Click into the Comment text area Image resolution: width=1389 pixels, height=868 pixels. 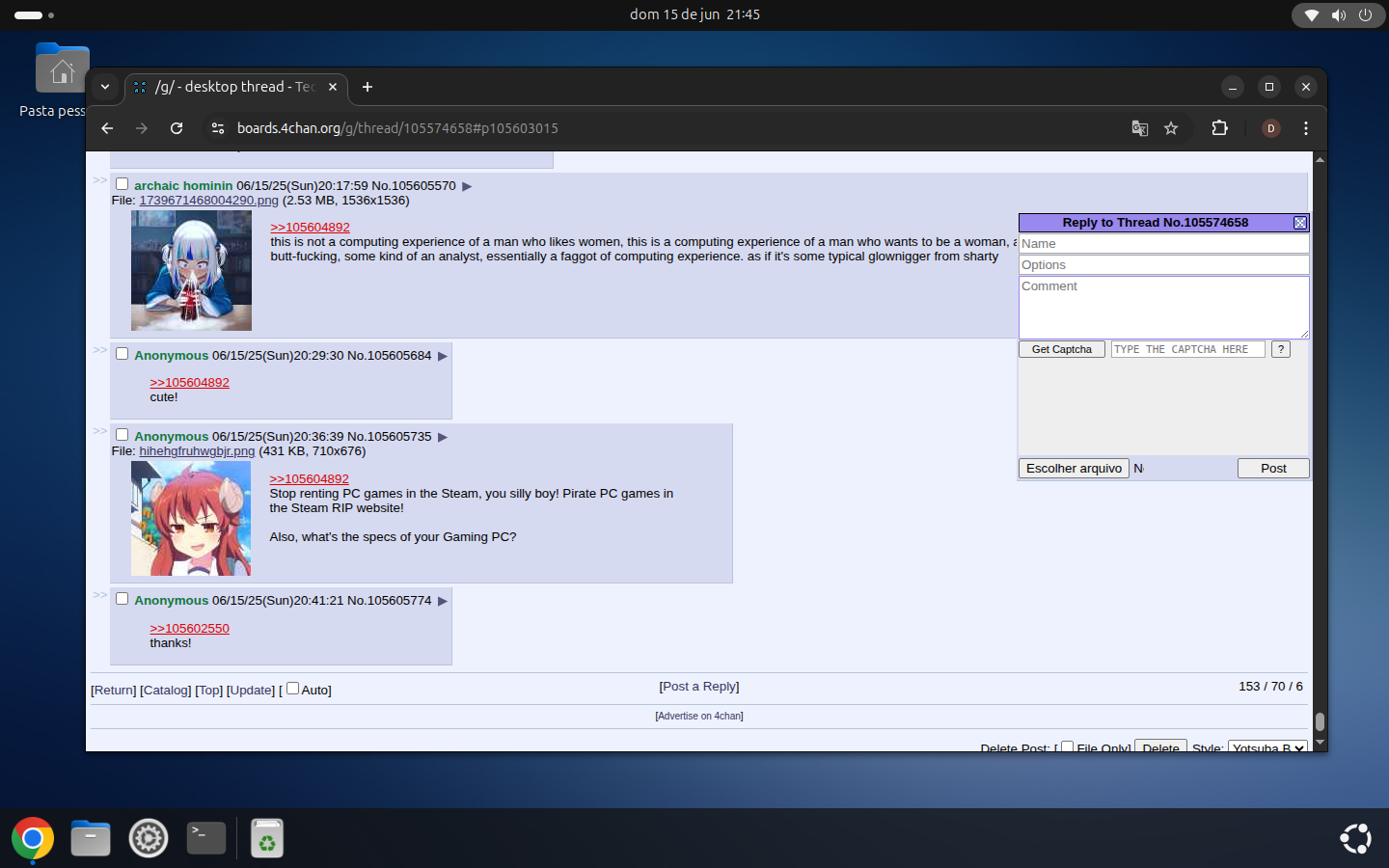1164,308
